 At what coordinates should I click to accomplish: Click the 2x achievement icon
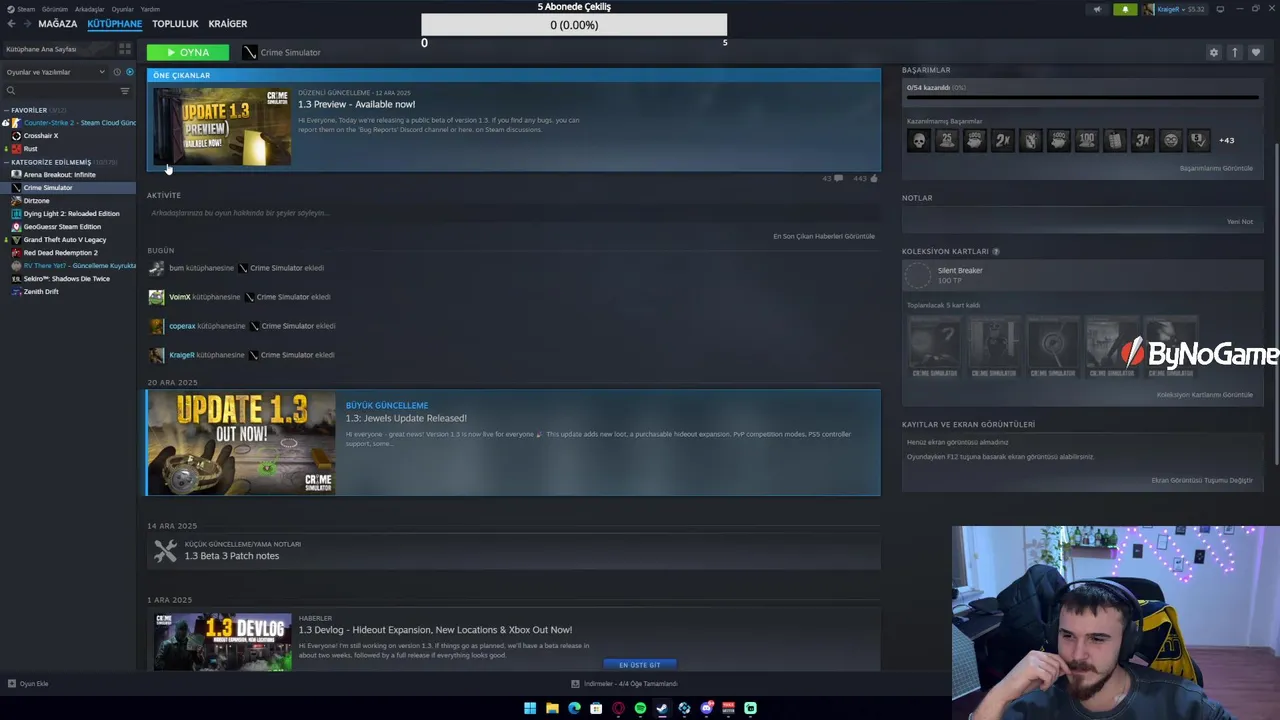(1002, 140)
